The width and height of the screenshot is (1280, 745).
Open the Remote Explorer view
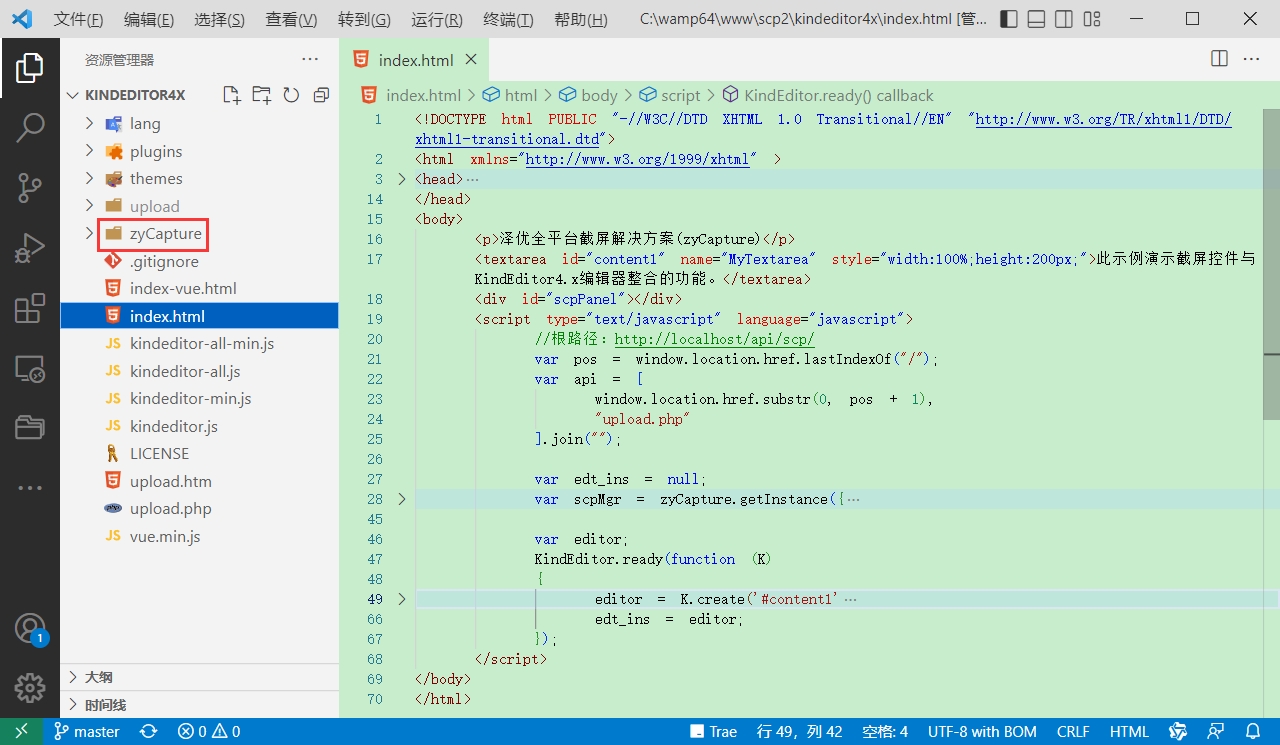point(30,369)
